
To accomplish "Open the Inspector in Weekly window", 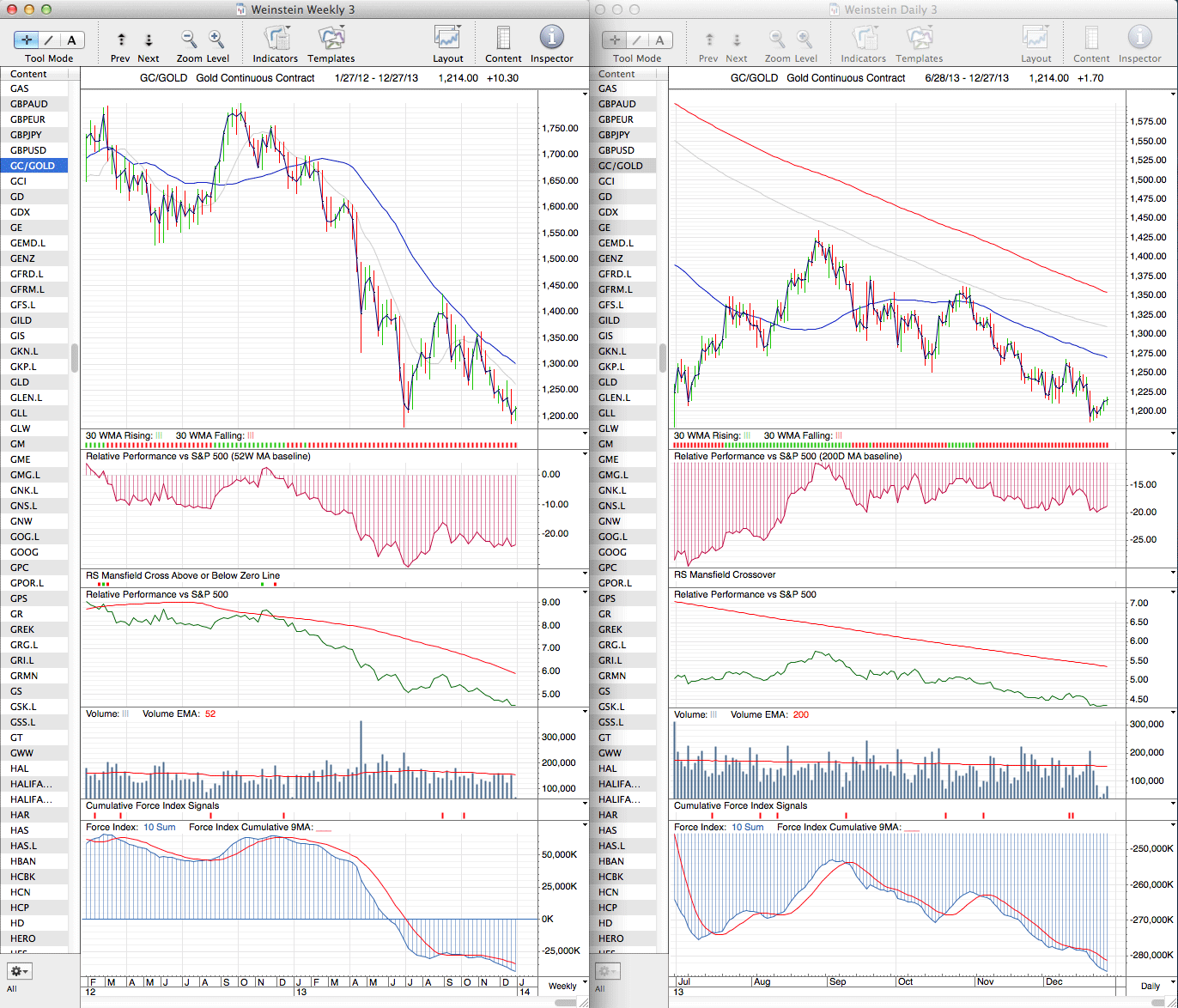I will [551, 39].
